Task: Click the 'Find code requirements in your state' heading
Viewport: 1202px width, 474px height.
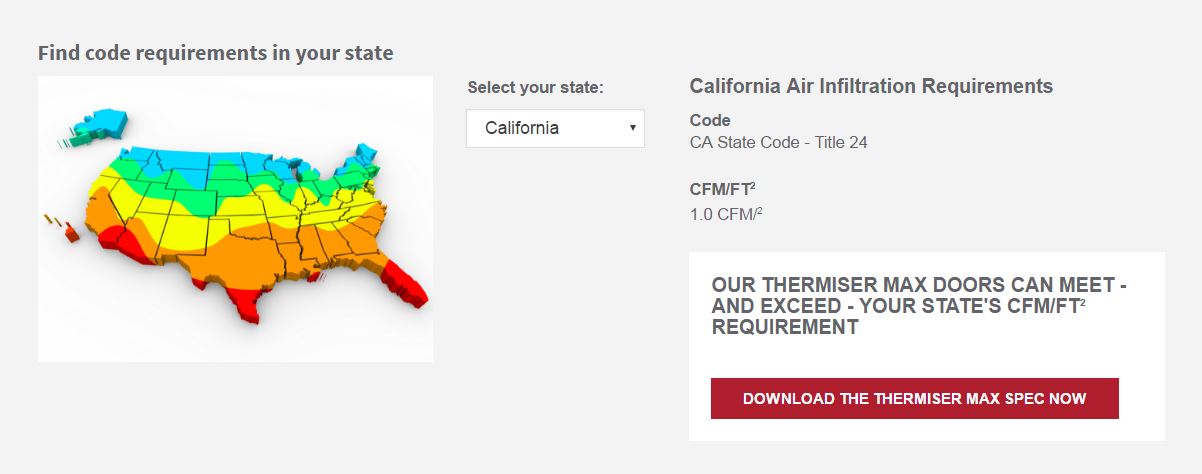Action: tap(215, 53)
